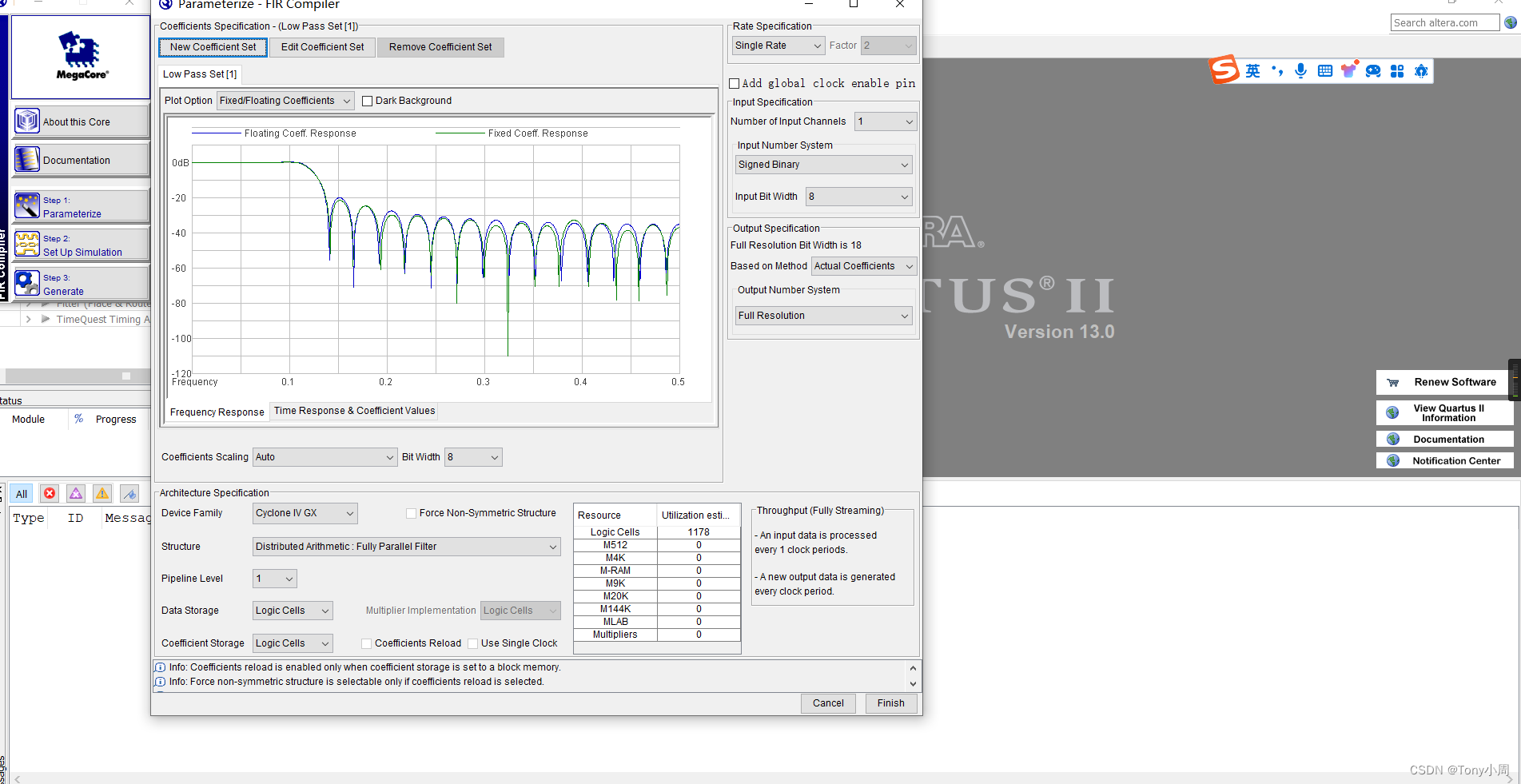Select the Low Pass Set [1] tab
Screen dimensions: 1521x784
click(199, 74)
